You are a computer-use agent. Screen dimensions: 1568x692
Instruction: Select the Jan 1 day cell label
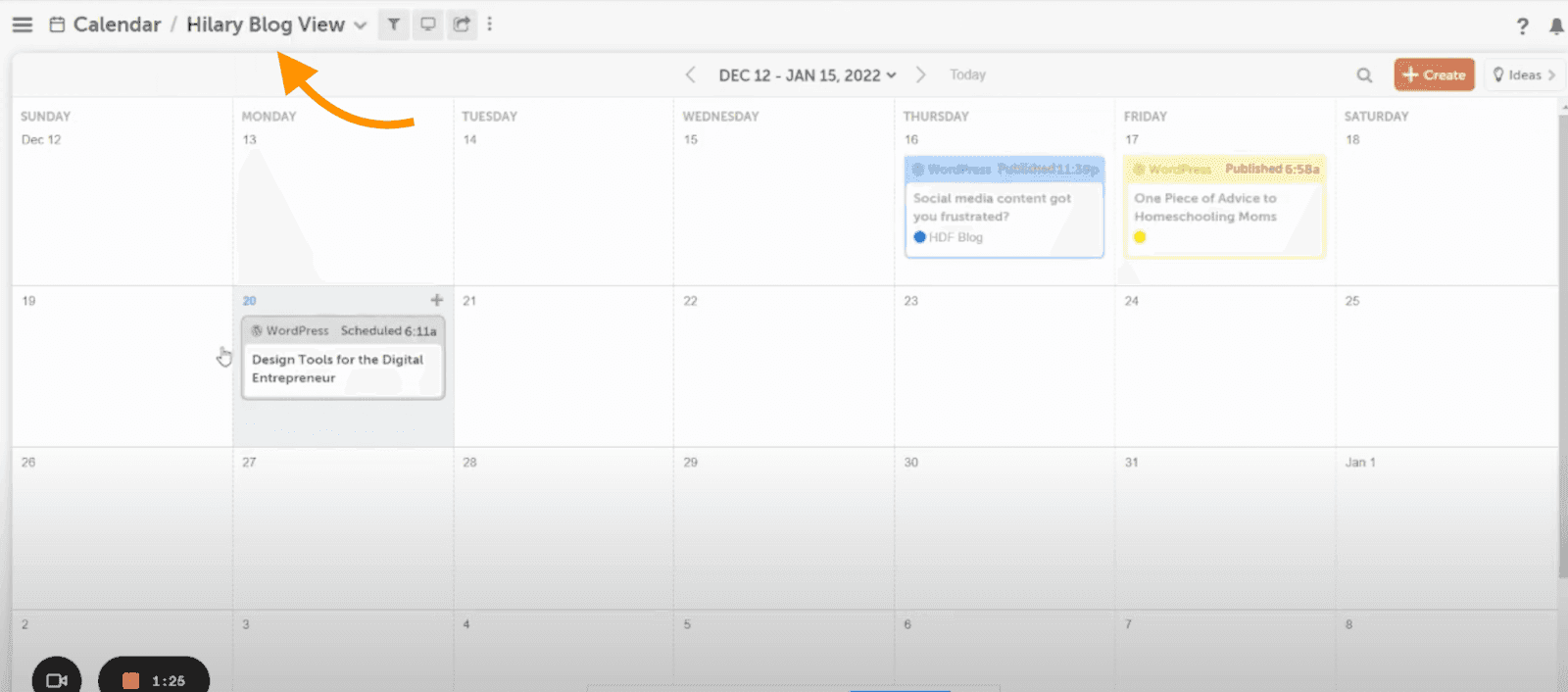pos(1360,463)
